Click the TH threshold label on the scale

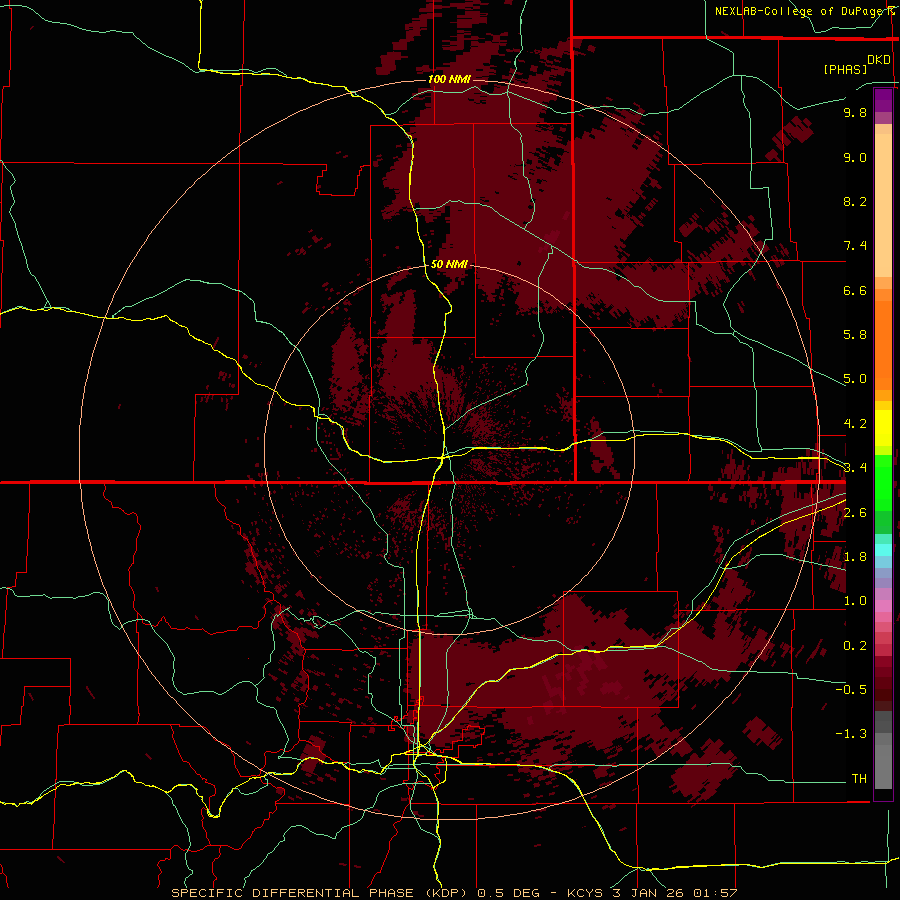pos(859,779)
